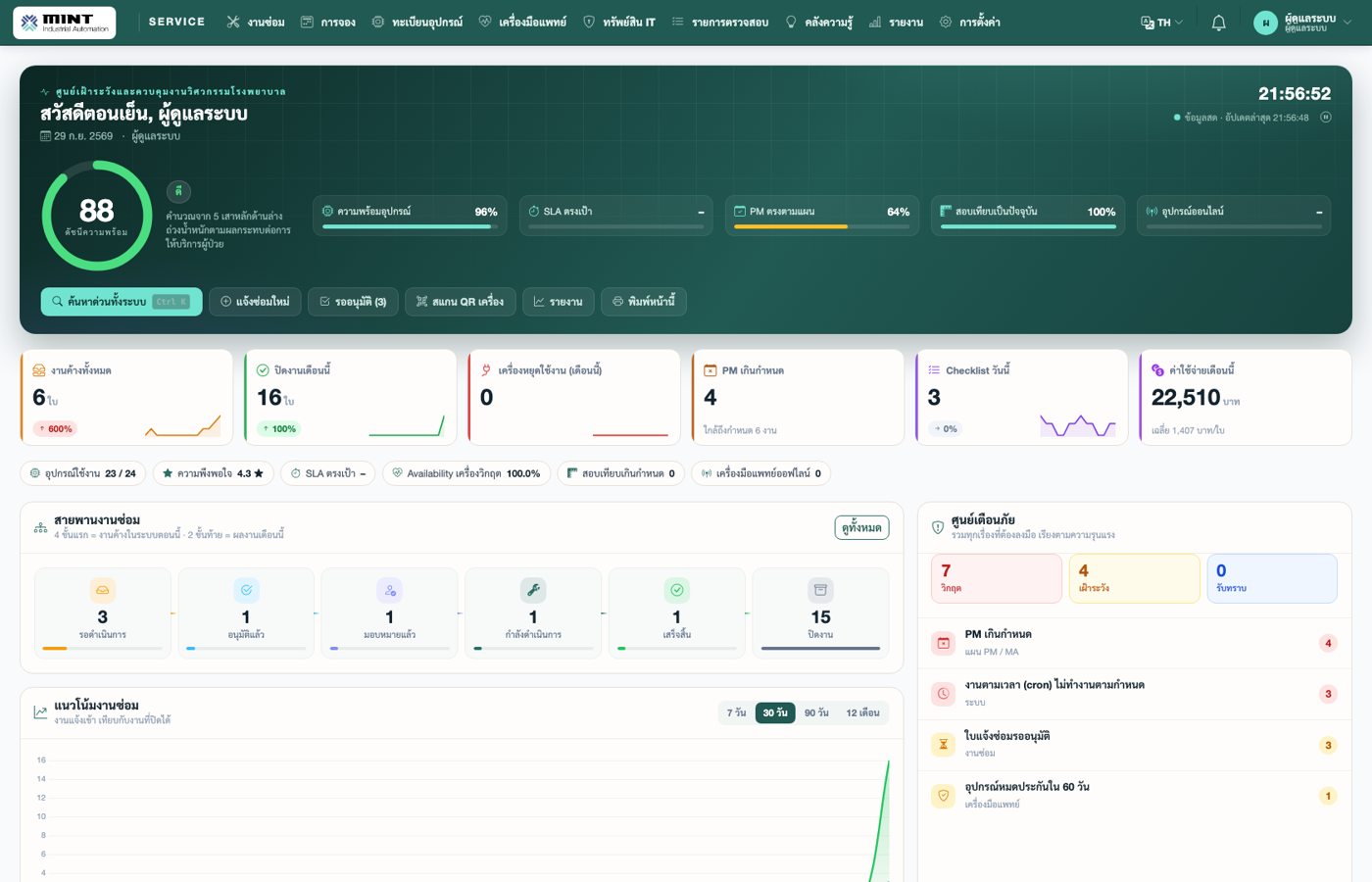
Task: Switch trend range to 90 วัน
Action: [x=816, y=712]
